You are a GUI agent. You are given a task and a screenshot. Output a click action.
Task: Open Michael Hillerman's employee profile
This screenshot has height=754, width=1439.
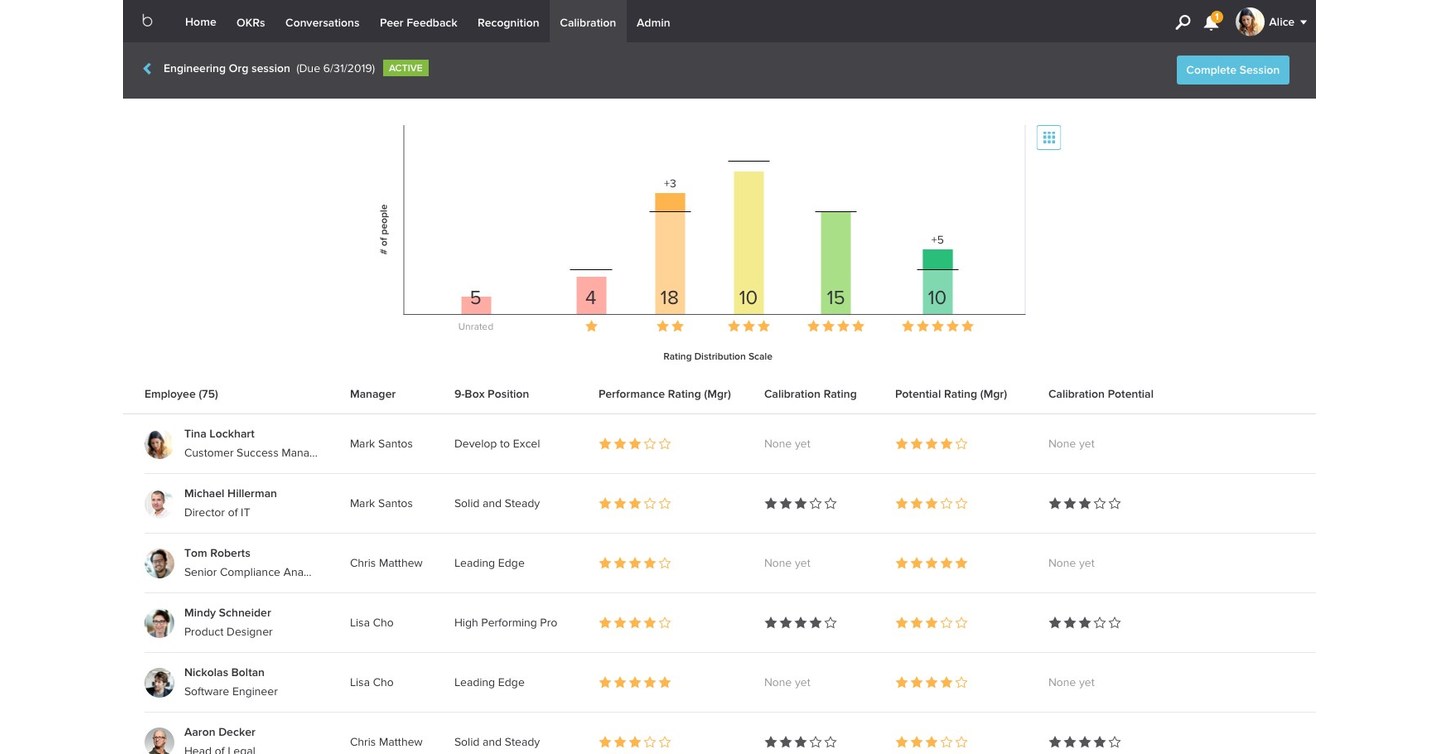tap(230, 493)
